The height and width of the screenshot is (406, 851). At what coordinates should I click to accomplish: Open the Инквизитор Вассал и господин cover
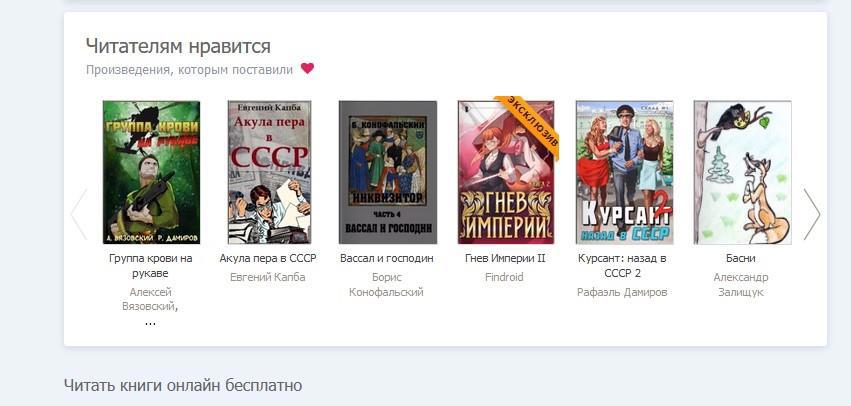click(388, 172)
